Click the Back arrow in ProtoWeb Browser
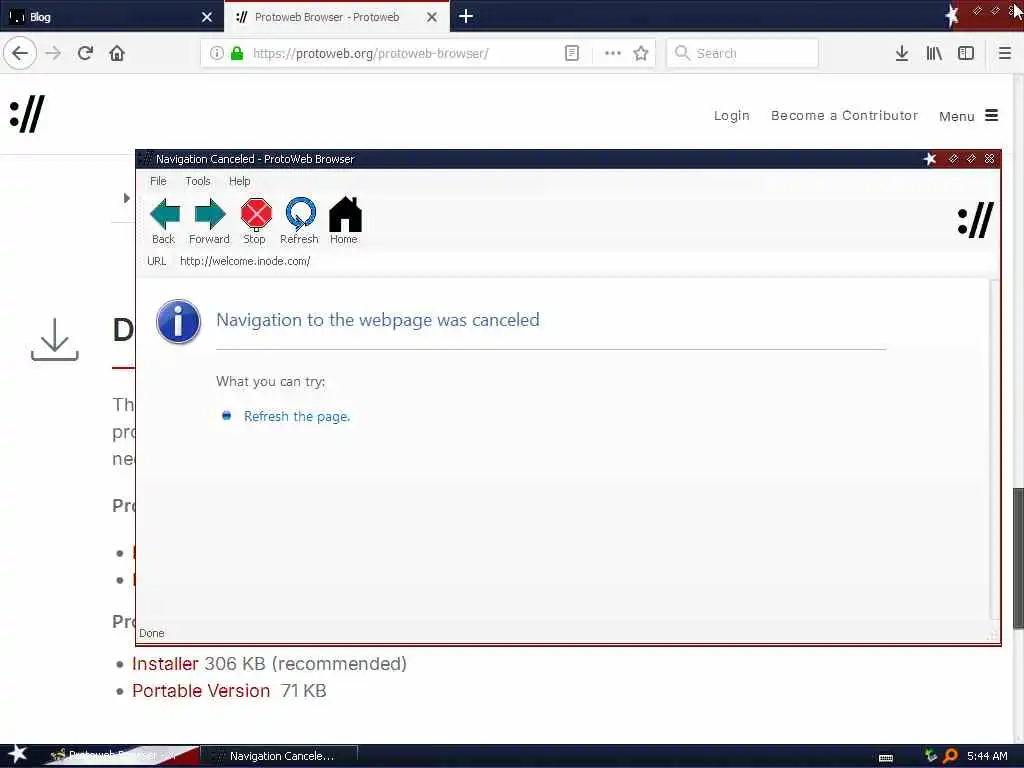 (165, 214)
